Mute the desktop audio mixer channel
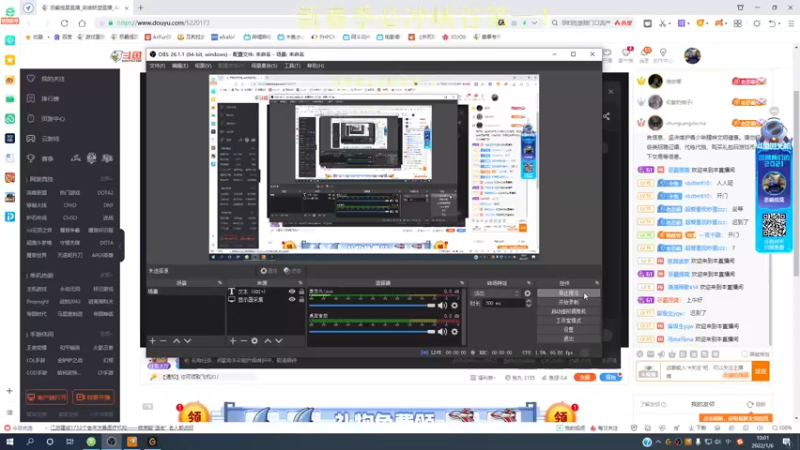This screenshot has width=800, height=450. point(442,332)
